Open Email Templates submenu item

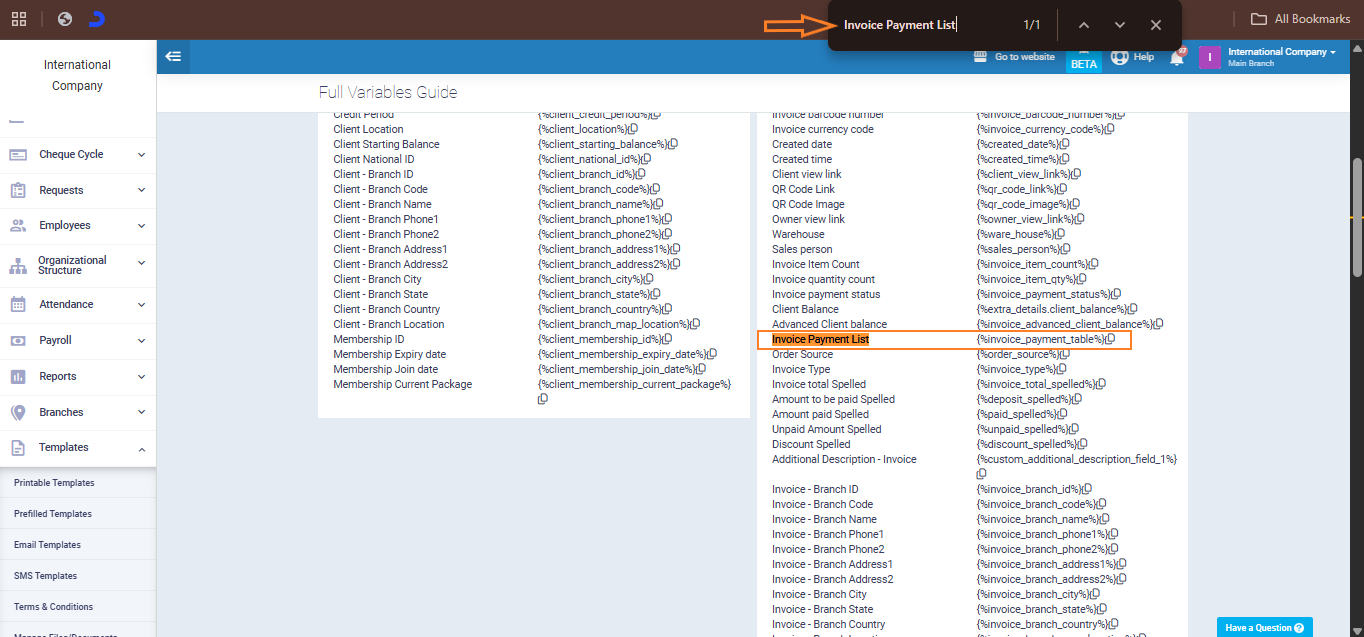(47, 545)
